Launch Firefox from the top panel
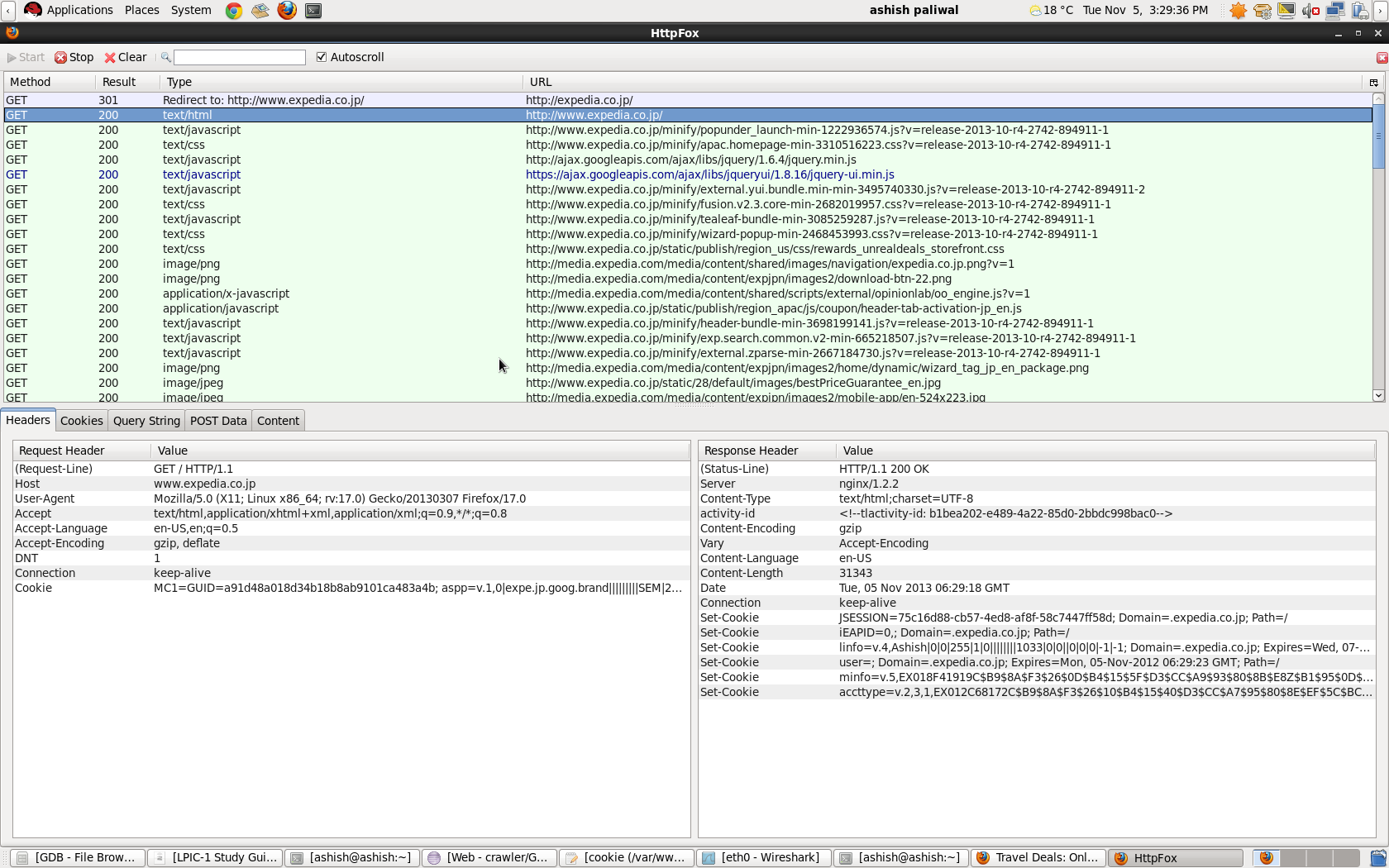Image resolution: width=1389 pixels, height=868 pixels. (x=287, y=11)
